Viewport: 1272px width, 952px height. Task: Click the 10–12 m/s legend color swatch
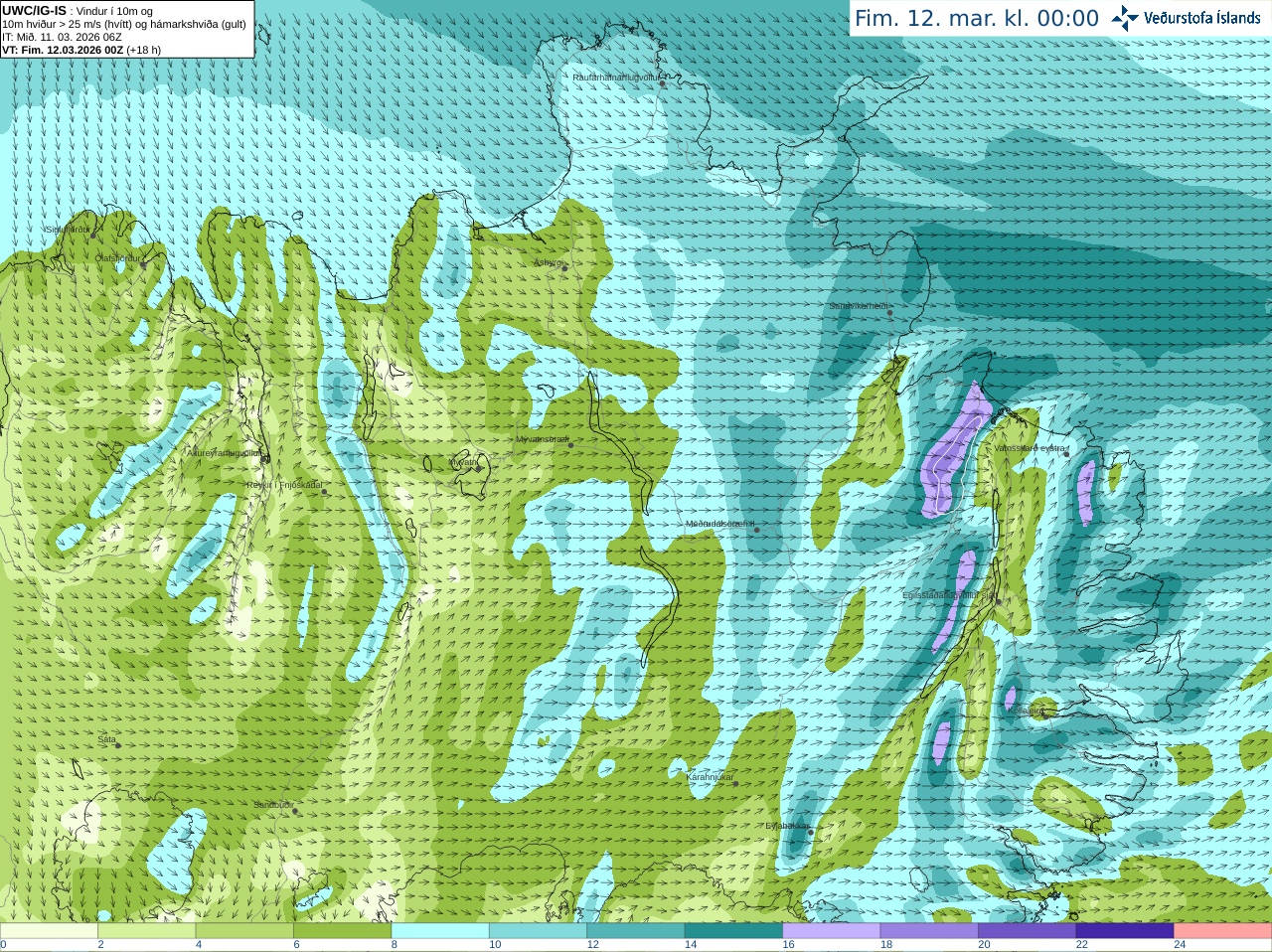point(539,931)
